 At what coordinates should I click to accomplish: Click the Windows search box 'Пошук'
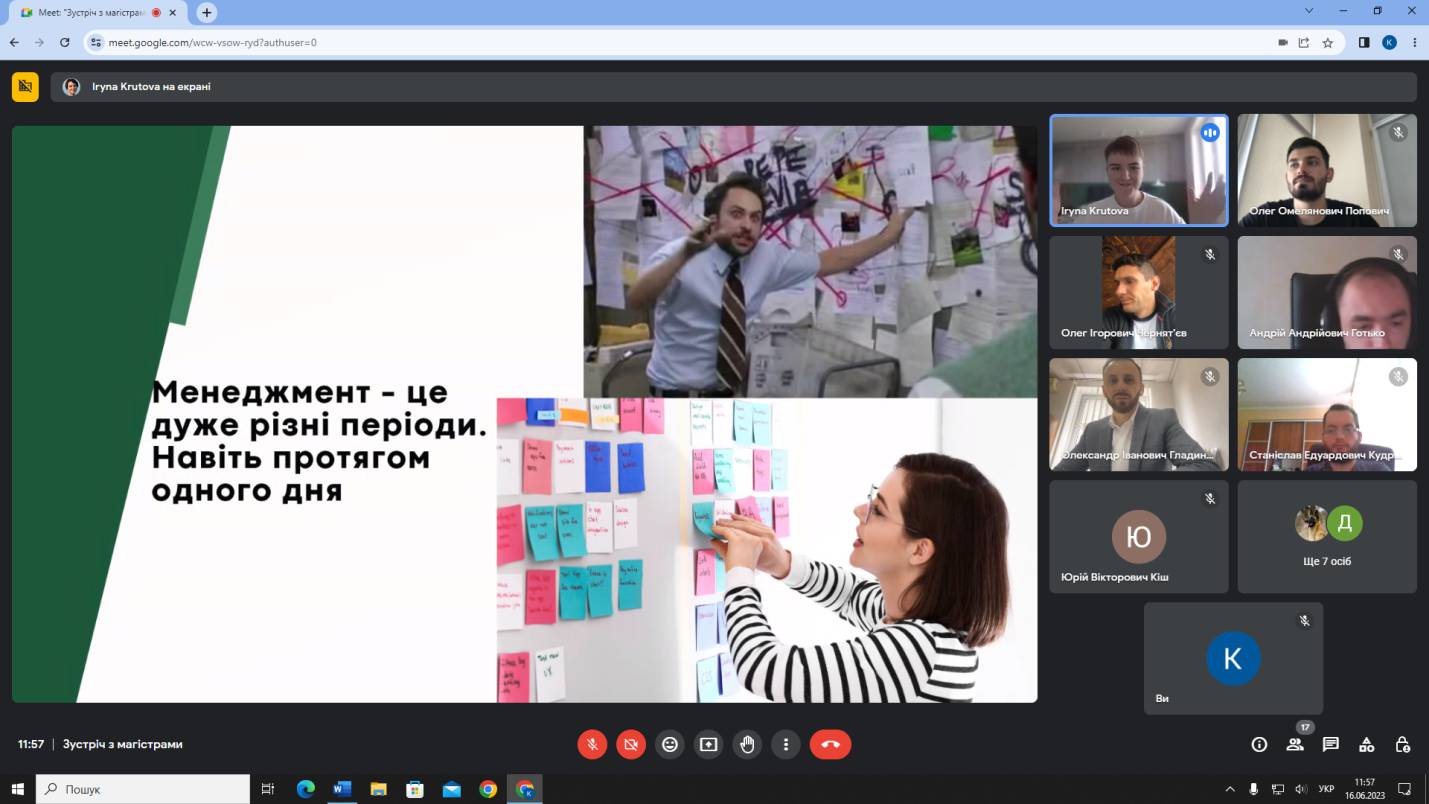(x=143, y=789)
